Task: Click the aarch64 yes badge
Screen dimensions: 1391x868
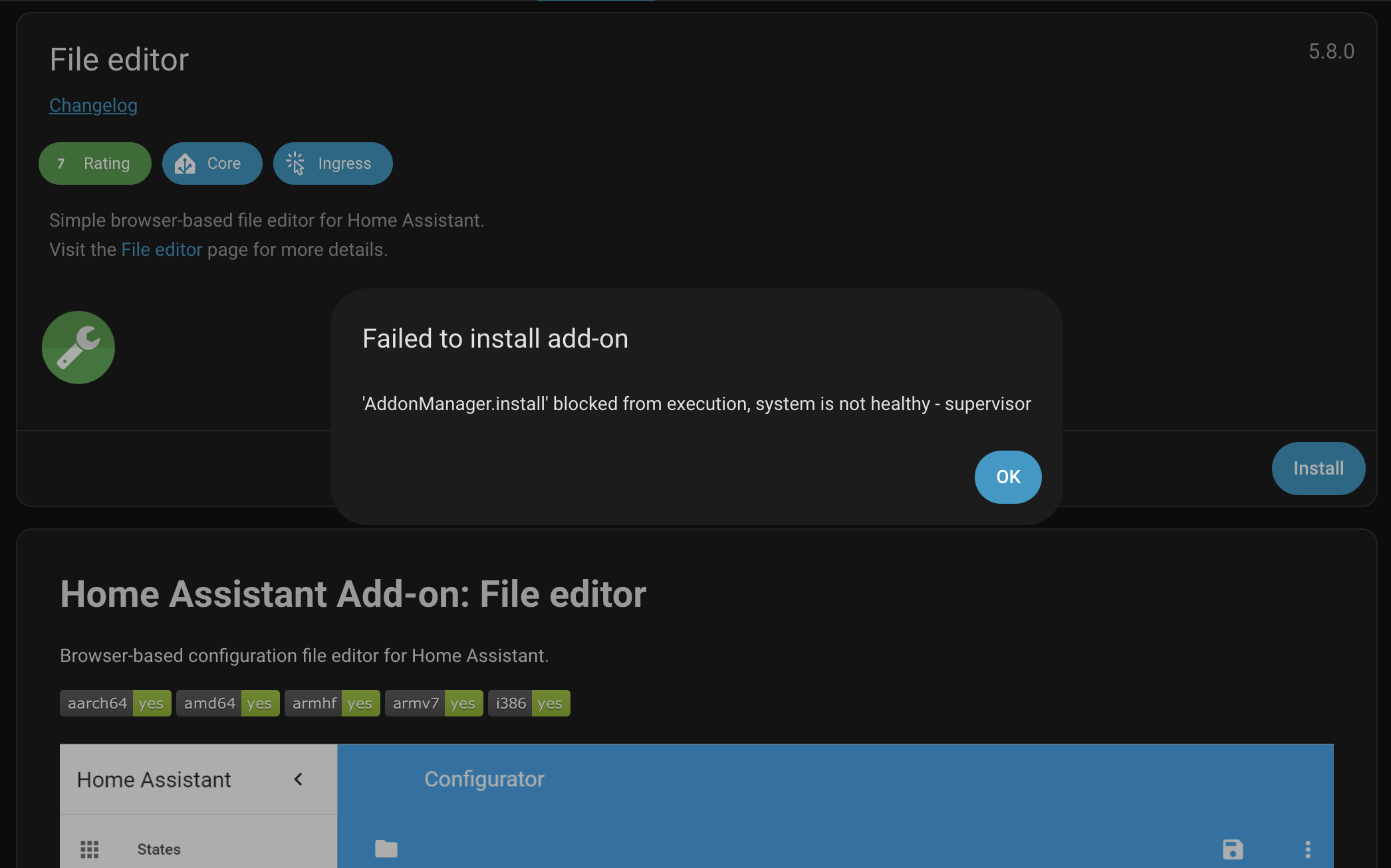Action: click(x=115, y=703)
